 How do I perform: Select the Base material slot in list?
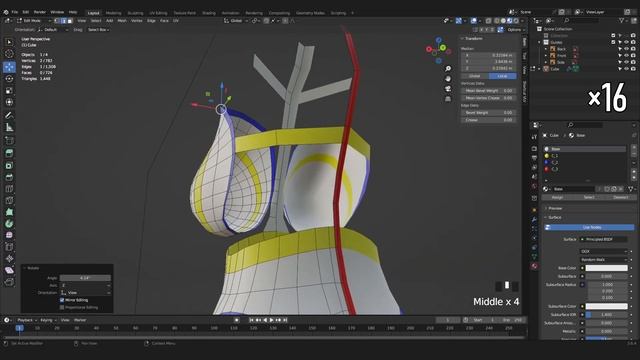584,149
